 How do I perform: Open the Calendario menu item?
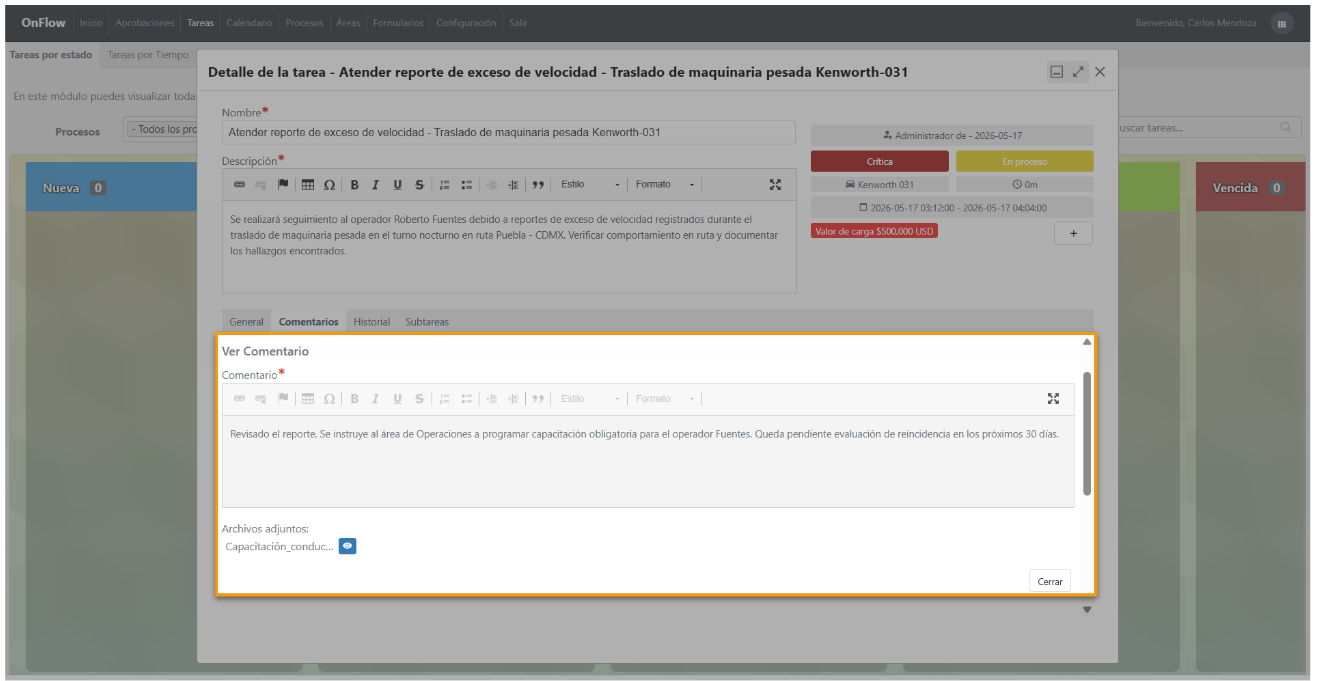coord(249,23)
